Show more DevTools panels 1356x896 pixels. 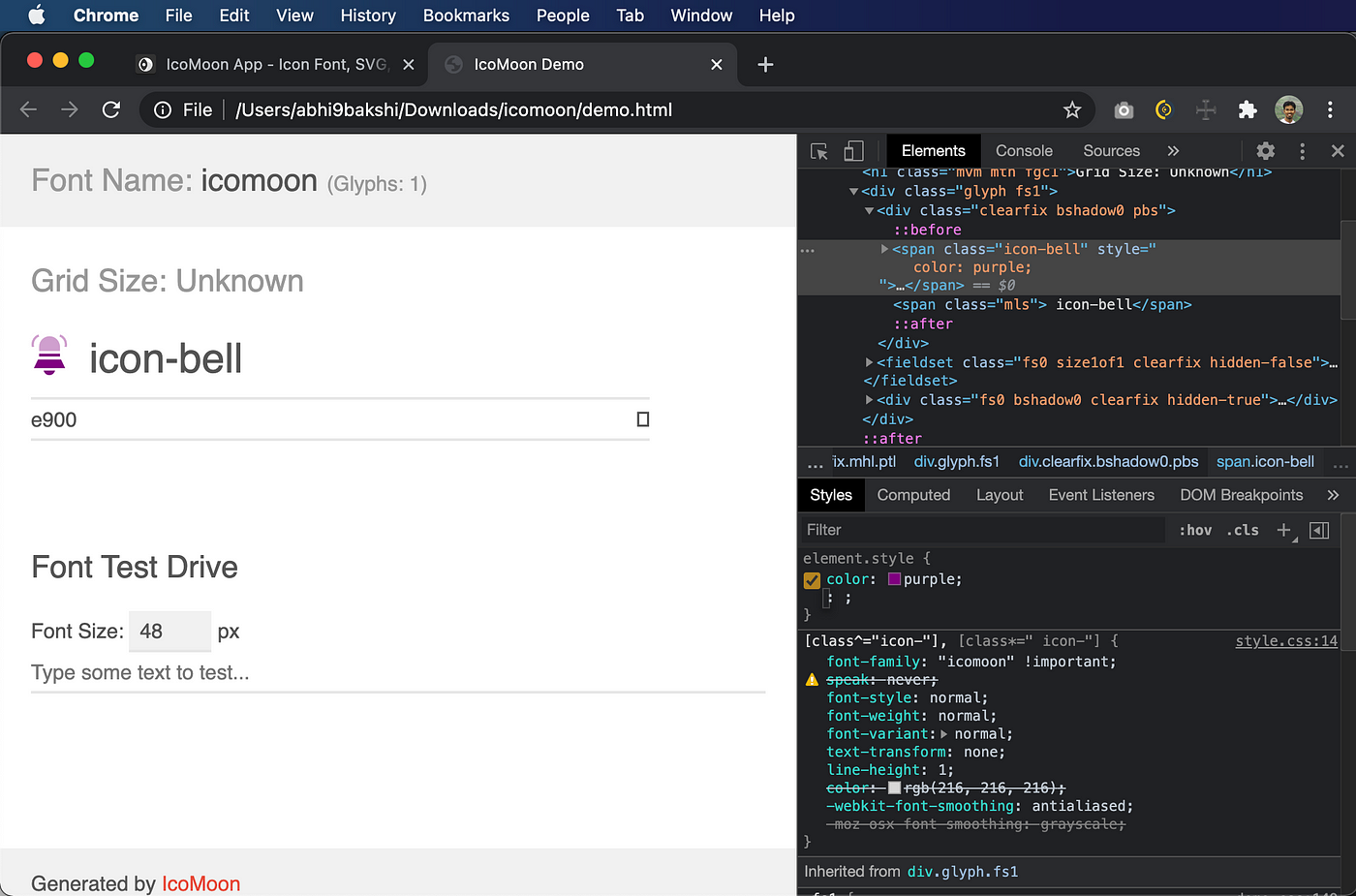pyautogui.click(x=1173, y=151)
